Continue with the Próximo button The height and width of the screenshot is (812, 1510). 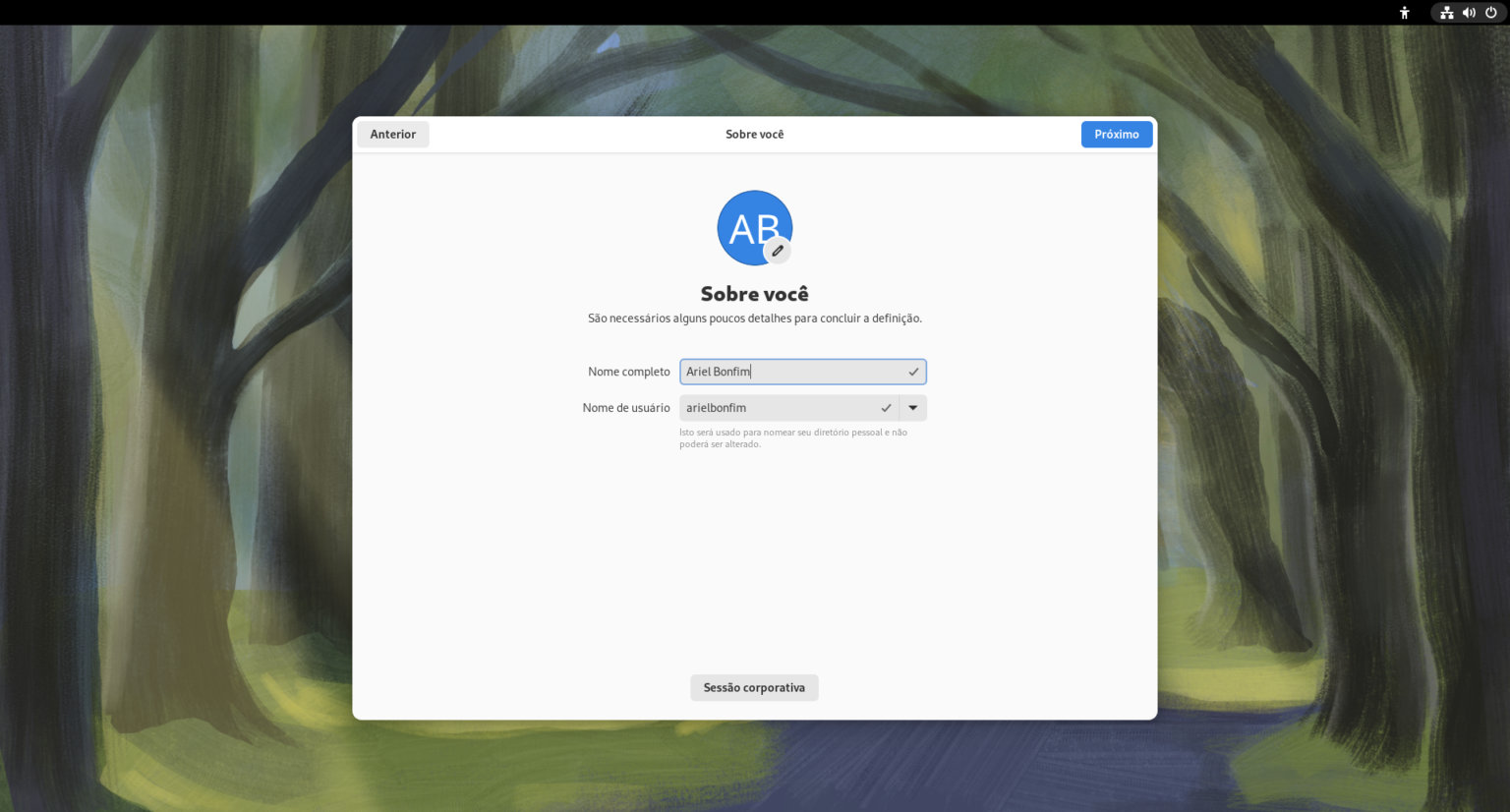pyautogui.click(x=1117, y=135)
